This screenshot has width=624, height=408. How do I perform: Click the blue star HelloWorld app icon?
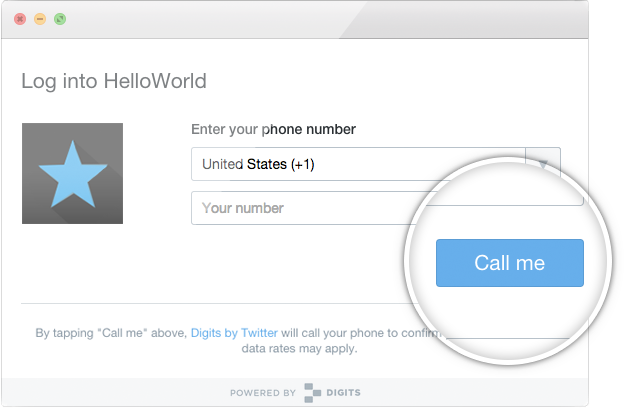72,174
